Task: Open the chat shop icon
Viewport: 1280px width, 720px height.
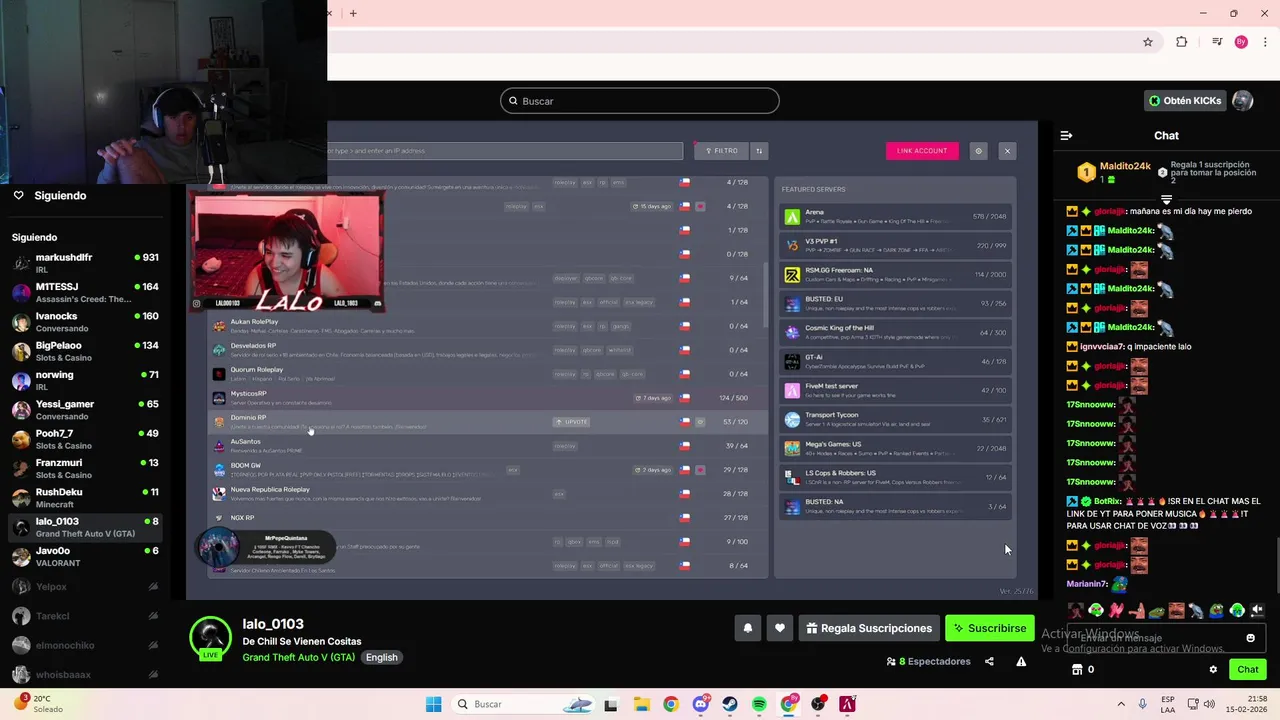Action: tap(1077, 670)
